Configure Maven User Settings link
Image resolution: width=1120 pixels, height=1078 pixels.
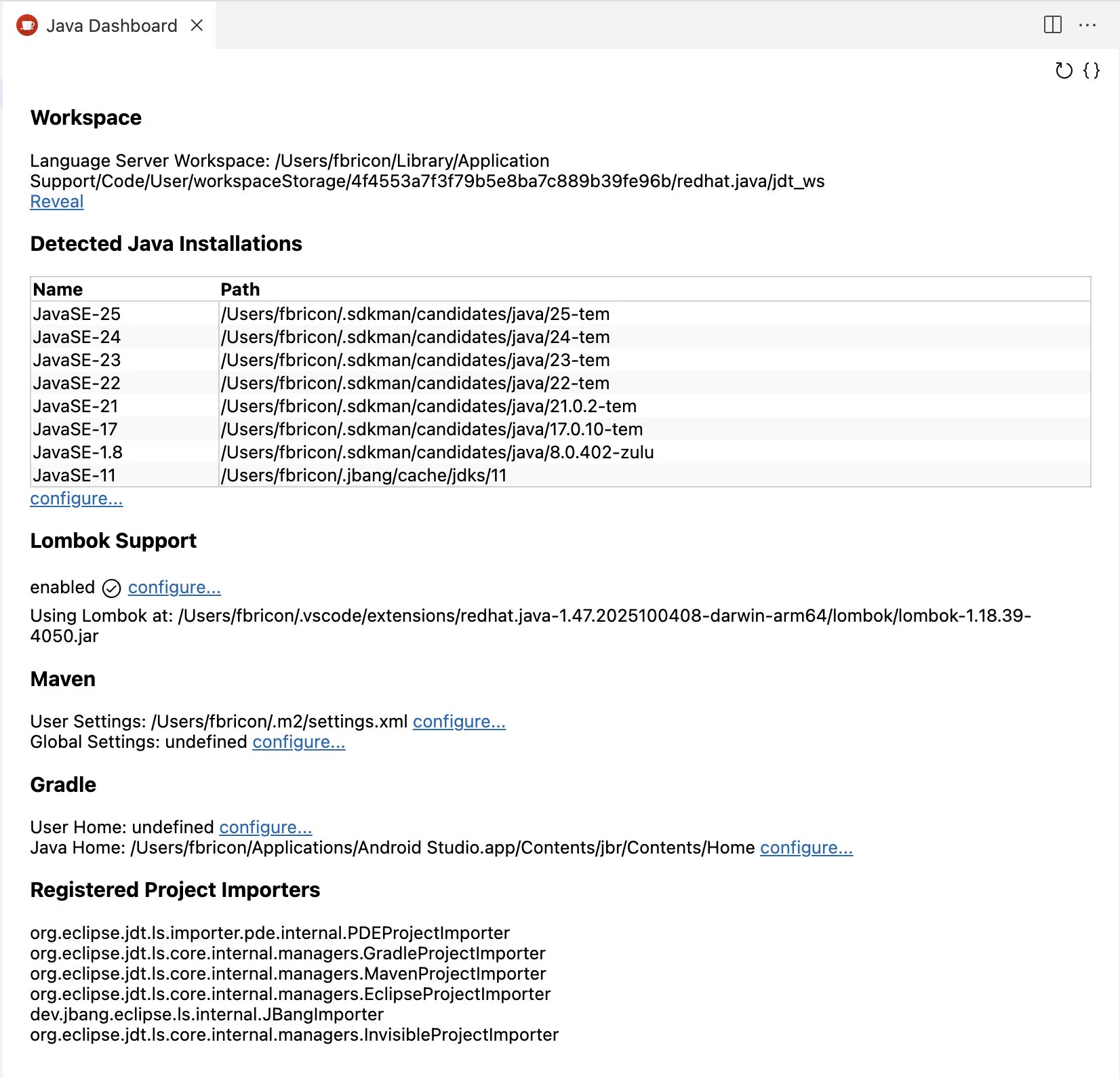pos(459,721)
